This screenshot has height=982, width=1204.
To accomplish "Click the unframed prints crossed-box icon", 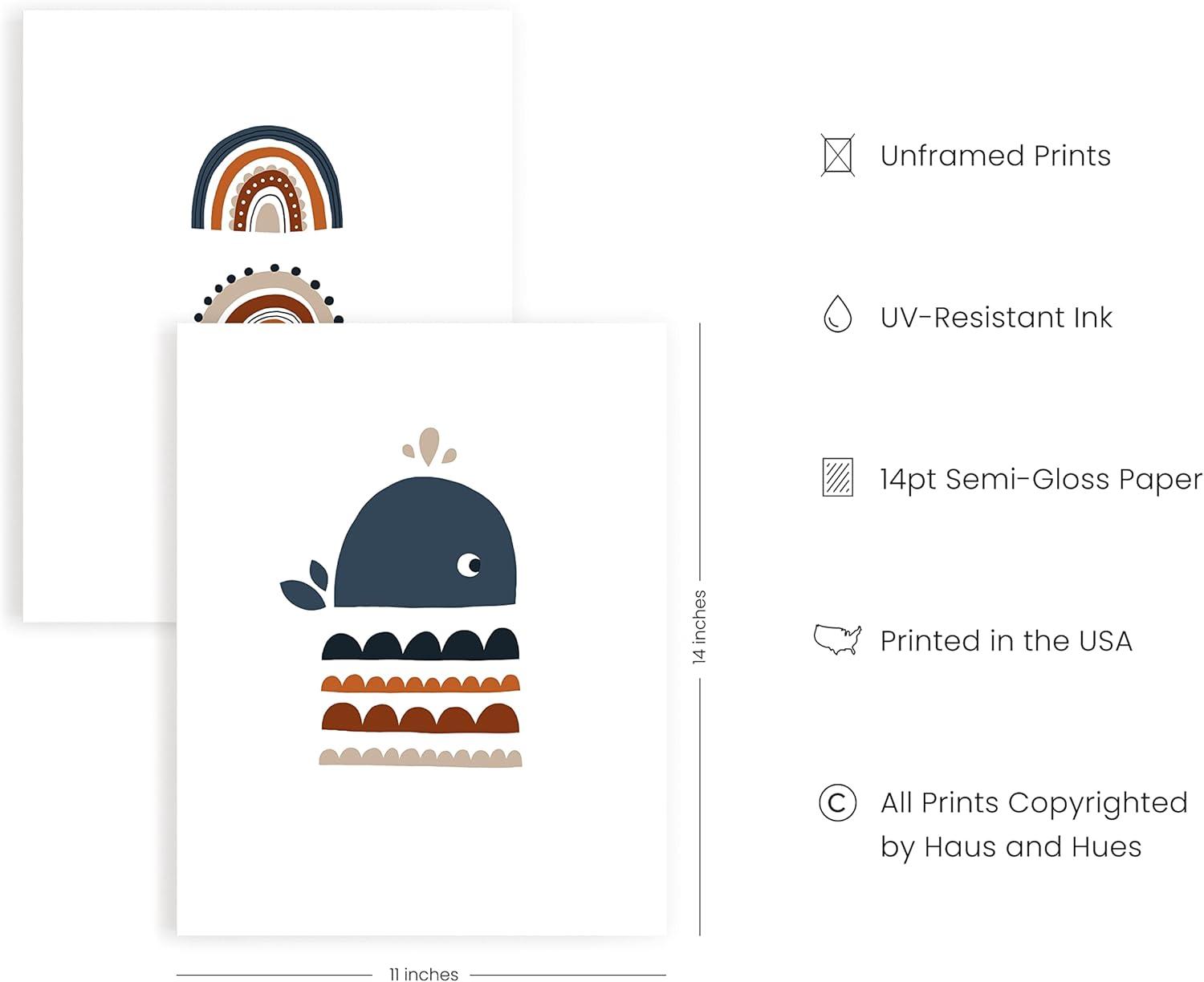I will tap(837, 156).
